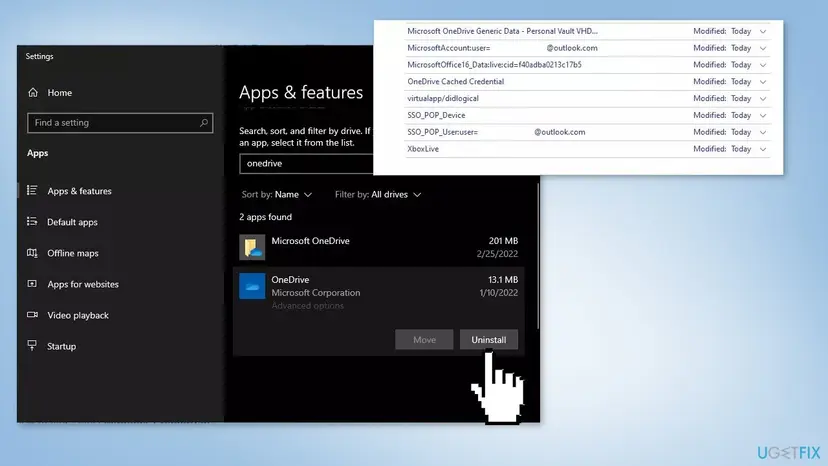
Task: Focus the Find a setting search box
Action: [x=120, y=123]
